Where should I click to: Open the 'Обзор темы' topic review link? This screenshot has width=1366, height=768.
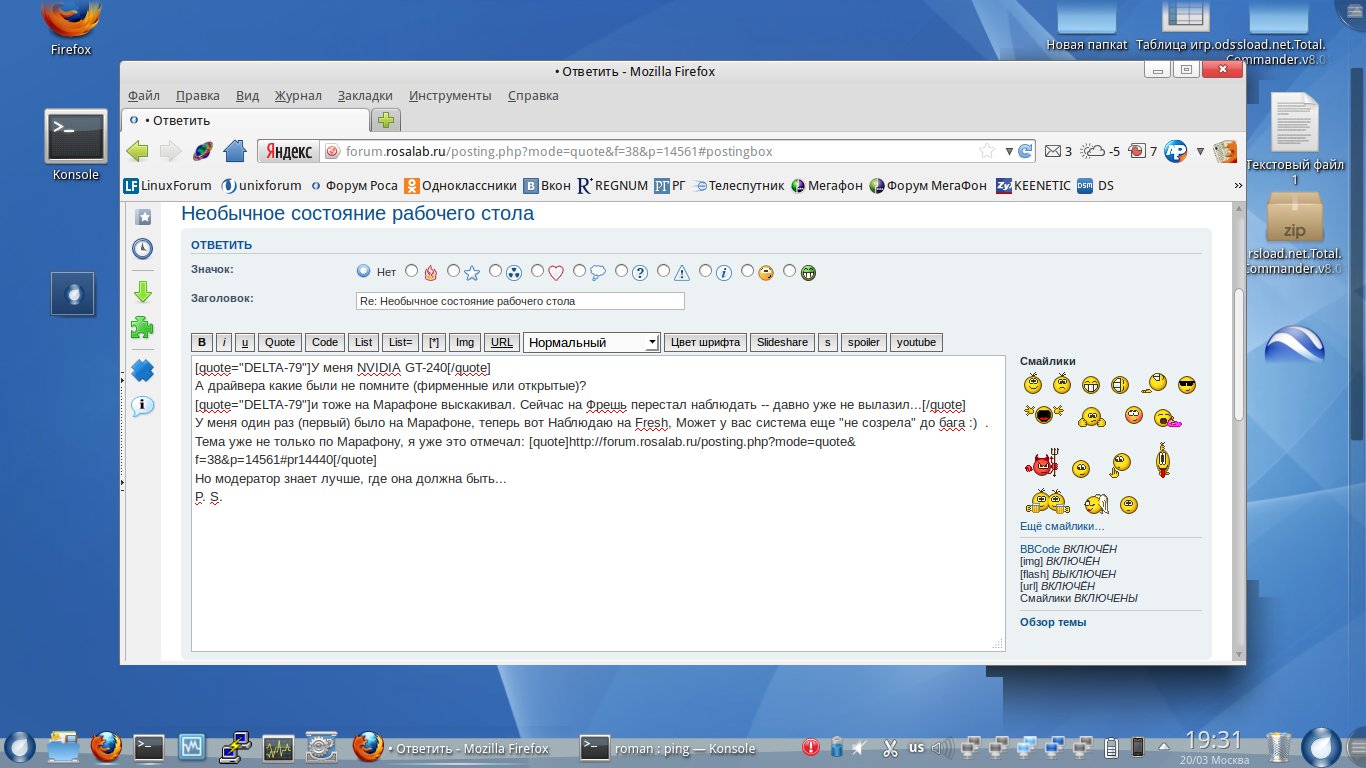click(1053, 622)
